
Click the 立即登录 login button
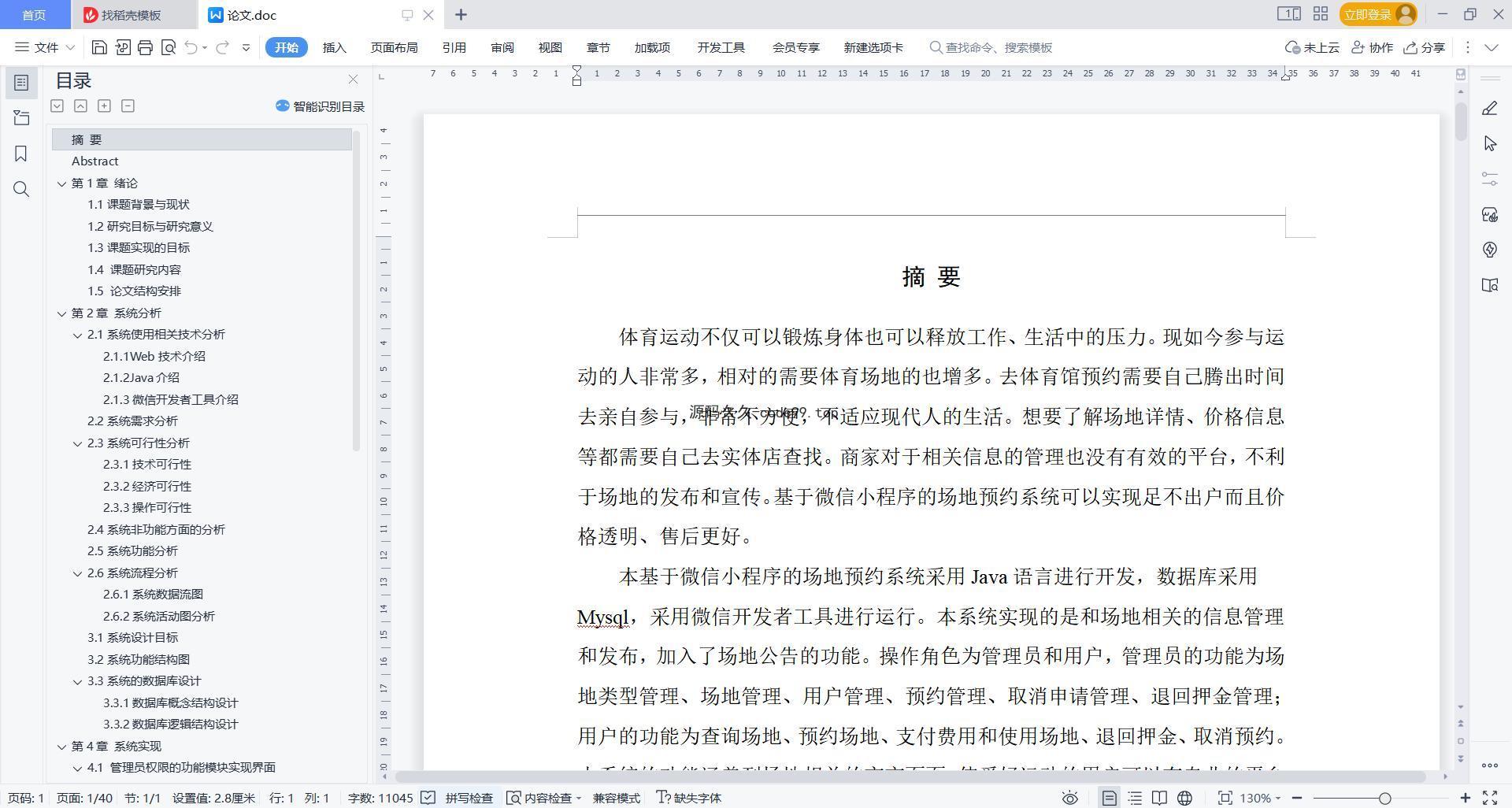click(x=1377, y=14)
